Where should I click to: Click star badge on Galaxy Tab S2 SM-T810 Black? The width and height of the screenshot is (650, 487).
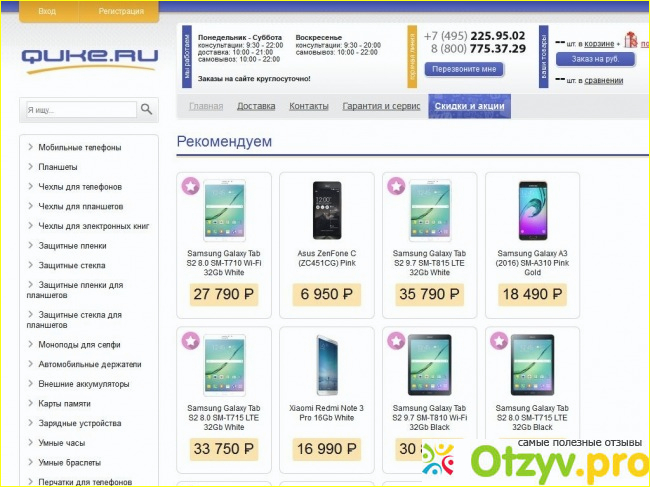[x=396, y=341]
